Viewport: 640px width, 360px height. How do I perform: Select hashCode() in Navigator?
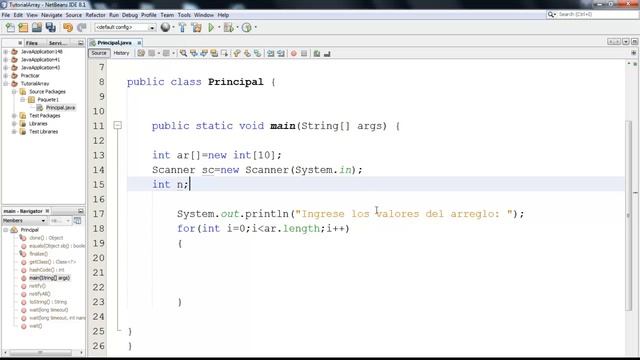tap(47, 270)
